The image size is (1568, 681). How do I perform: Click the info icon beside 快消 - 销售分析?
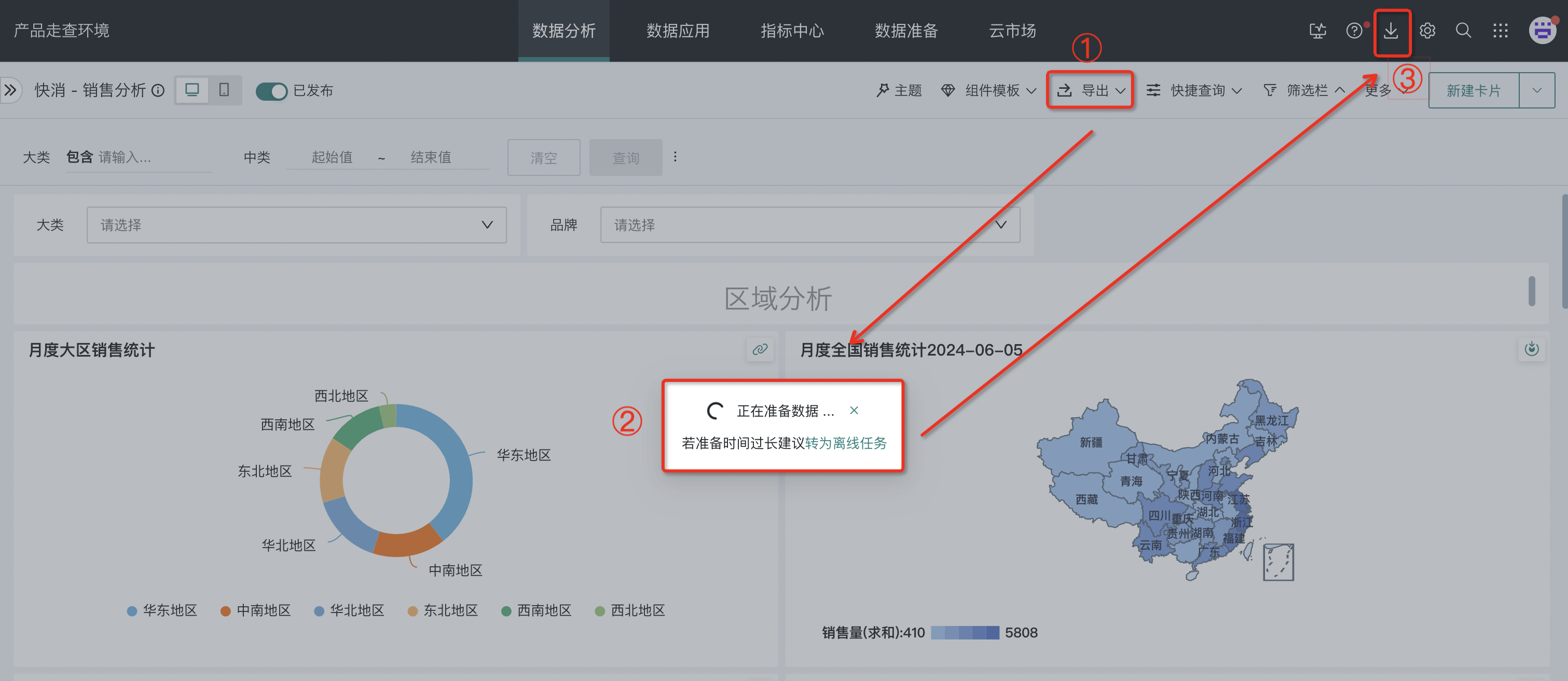click(x=158, y=91)
